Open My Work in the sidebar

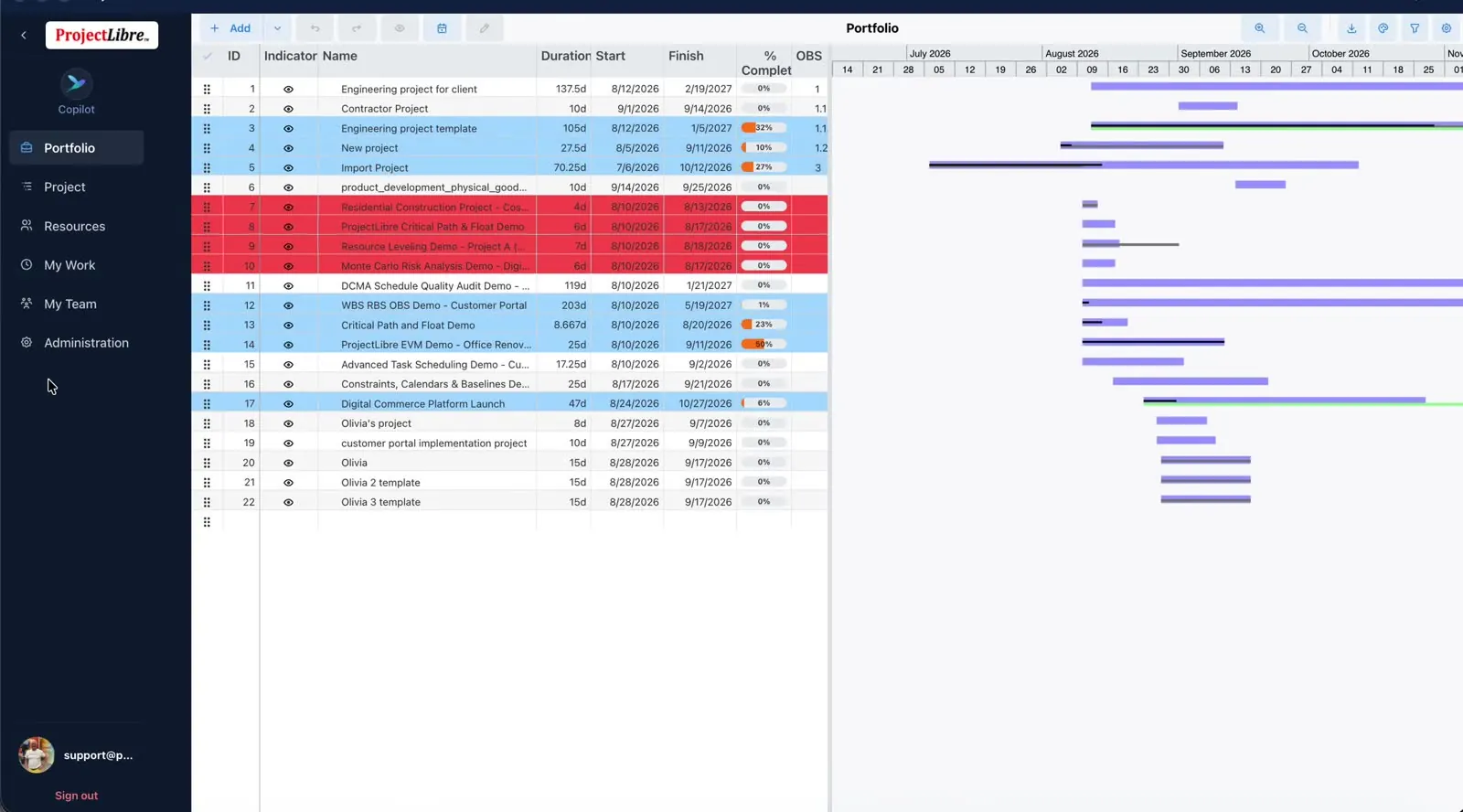click(x=76, y=265)
